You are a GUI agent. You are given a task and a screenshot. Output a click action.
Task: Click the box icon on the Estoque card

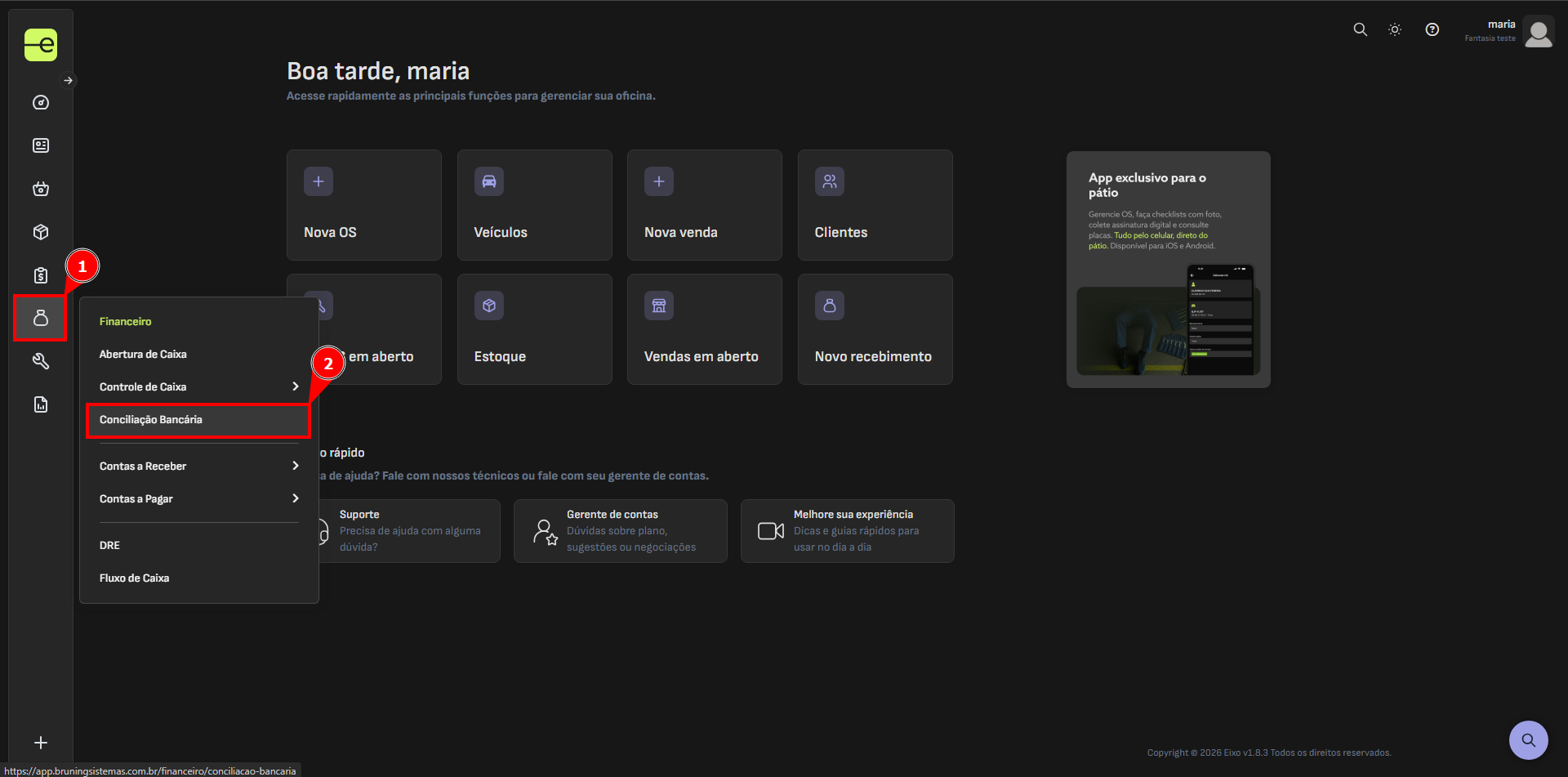pos(488,306)
